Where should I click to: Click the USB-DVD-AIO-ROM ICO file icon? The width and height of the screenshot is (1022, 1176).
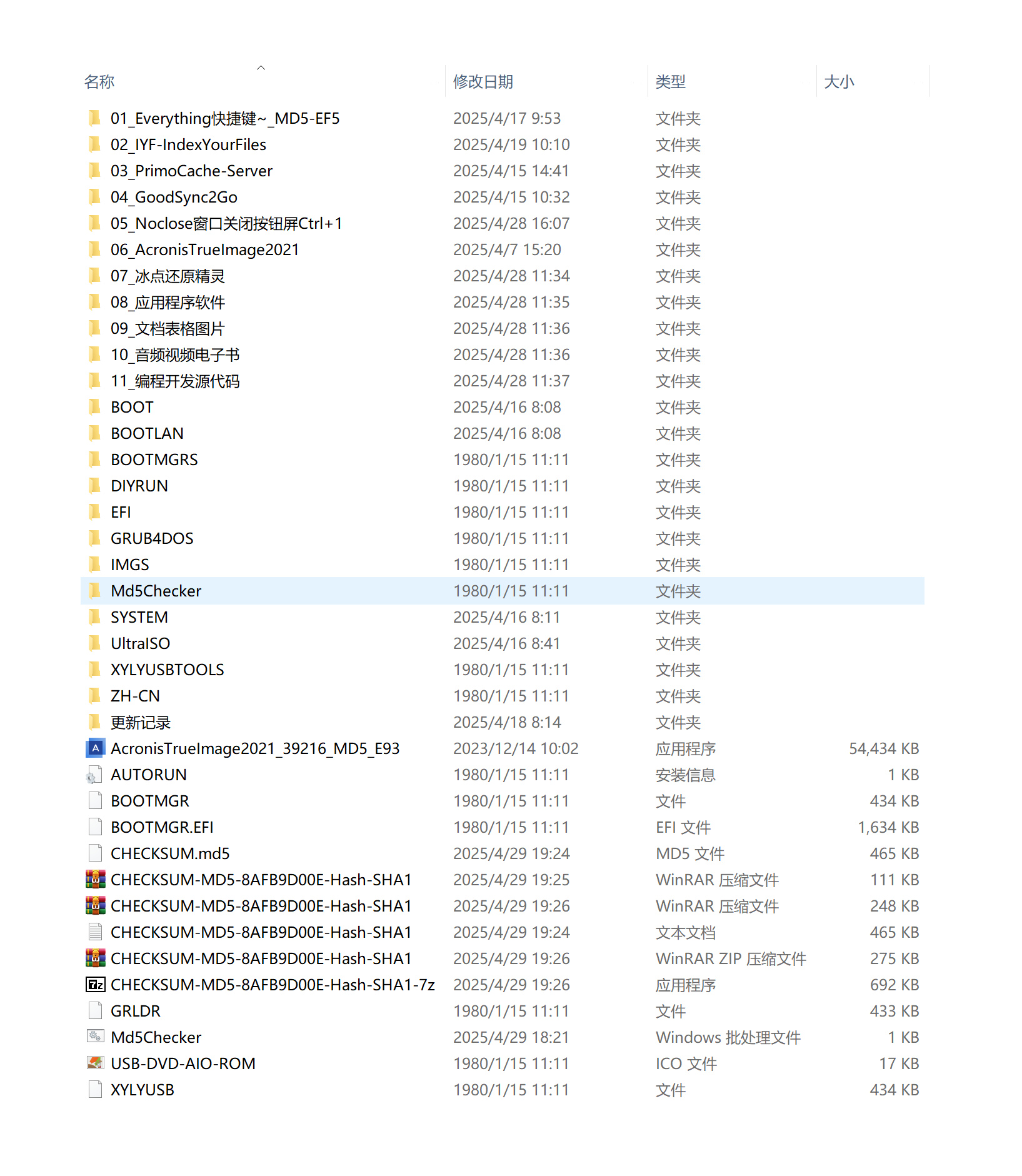coord(95,1063)
